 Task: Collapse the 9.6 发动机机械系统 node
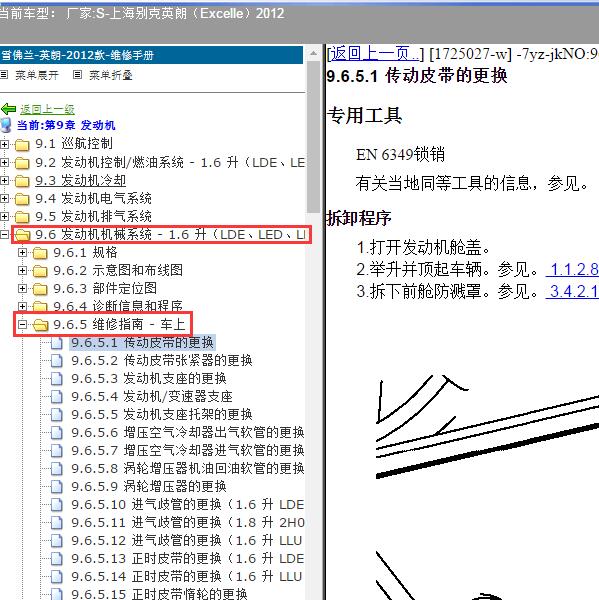[4, 234]
